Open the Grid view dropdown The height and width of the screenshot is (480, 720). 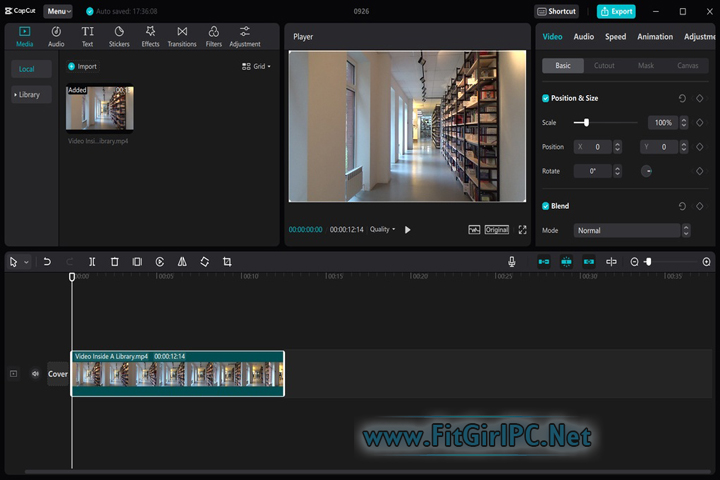(x=256, y=66)
